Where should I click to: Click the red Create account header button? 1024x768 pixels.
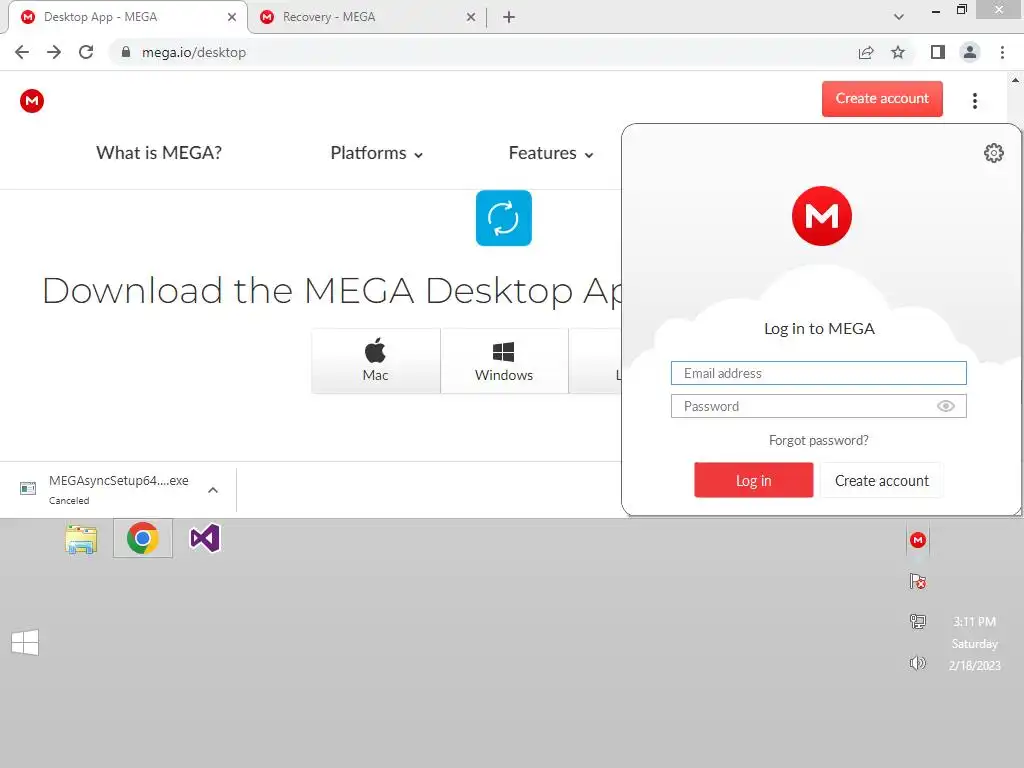[x=882, y=99]
